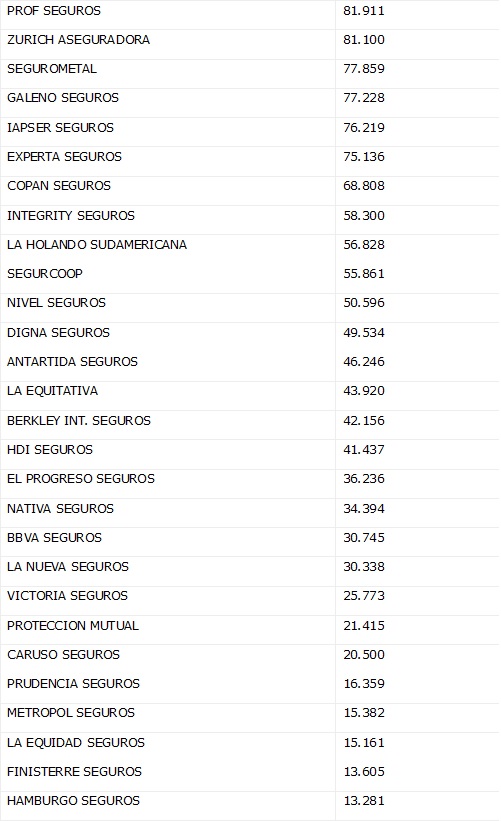The width and height of the screenshot is (501, 821).
Task: Select the PROF SEGUROS cell
Action: click(x=54, y=10)
